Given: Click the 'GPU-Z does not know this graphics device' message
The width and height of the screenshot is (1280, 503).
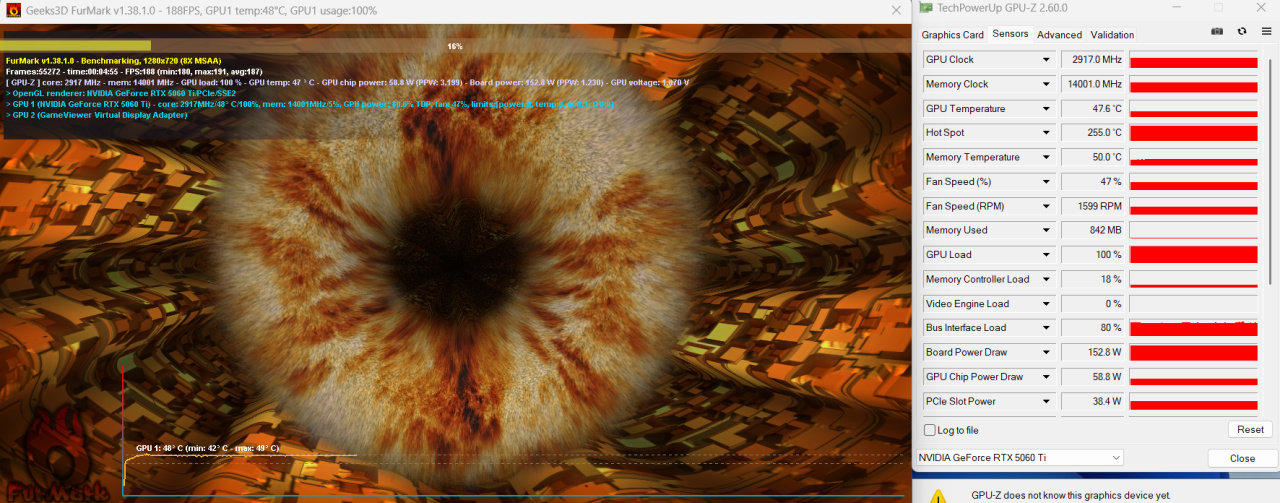Looking at the screenshot, I should [1071, 495].
